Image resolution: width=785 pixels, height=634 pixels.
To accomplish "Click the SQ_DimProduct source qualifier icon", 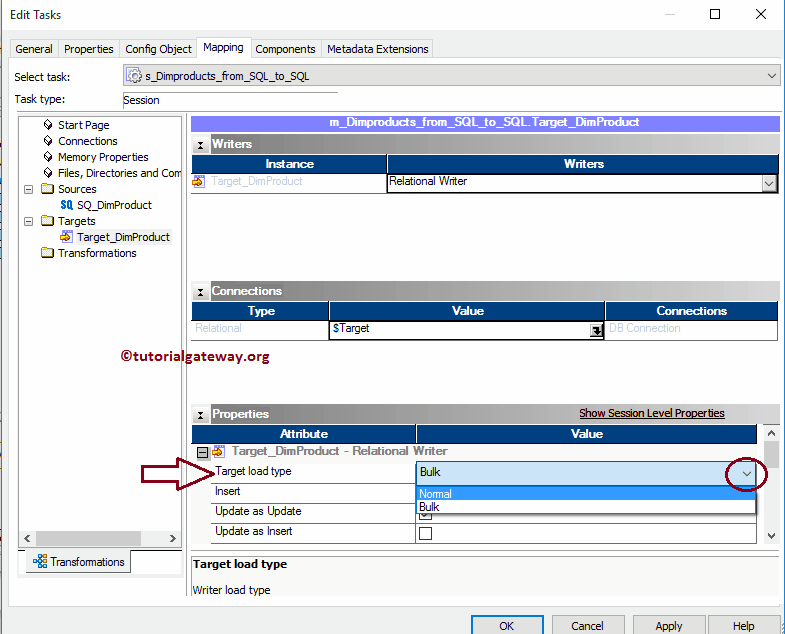I will [67, 205].
